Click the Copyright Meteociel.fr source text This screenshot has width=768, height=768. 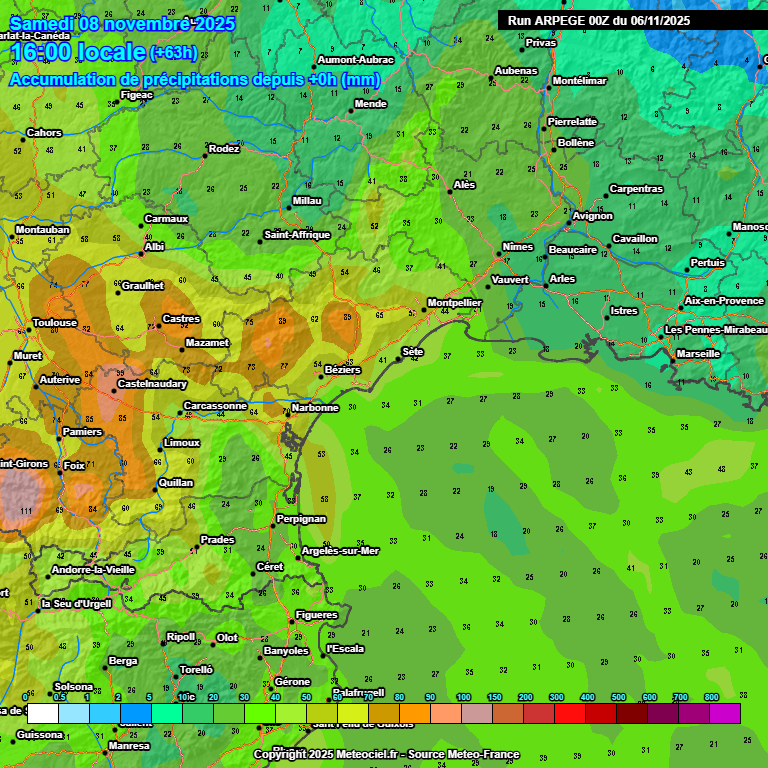(384, 755)
